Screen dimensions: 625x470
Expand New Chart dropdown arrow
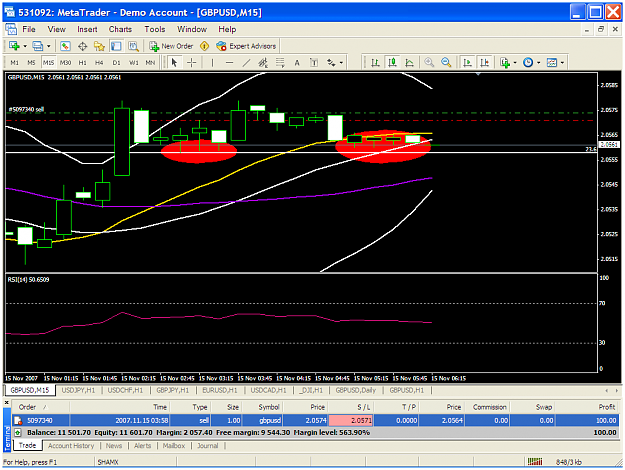click(x=25, y=46)
